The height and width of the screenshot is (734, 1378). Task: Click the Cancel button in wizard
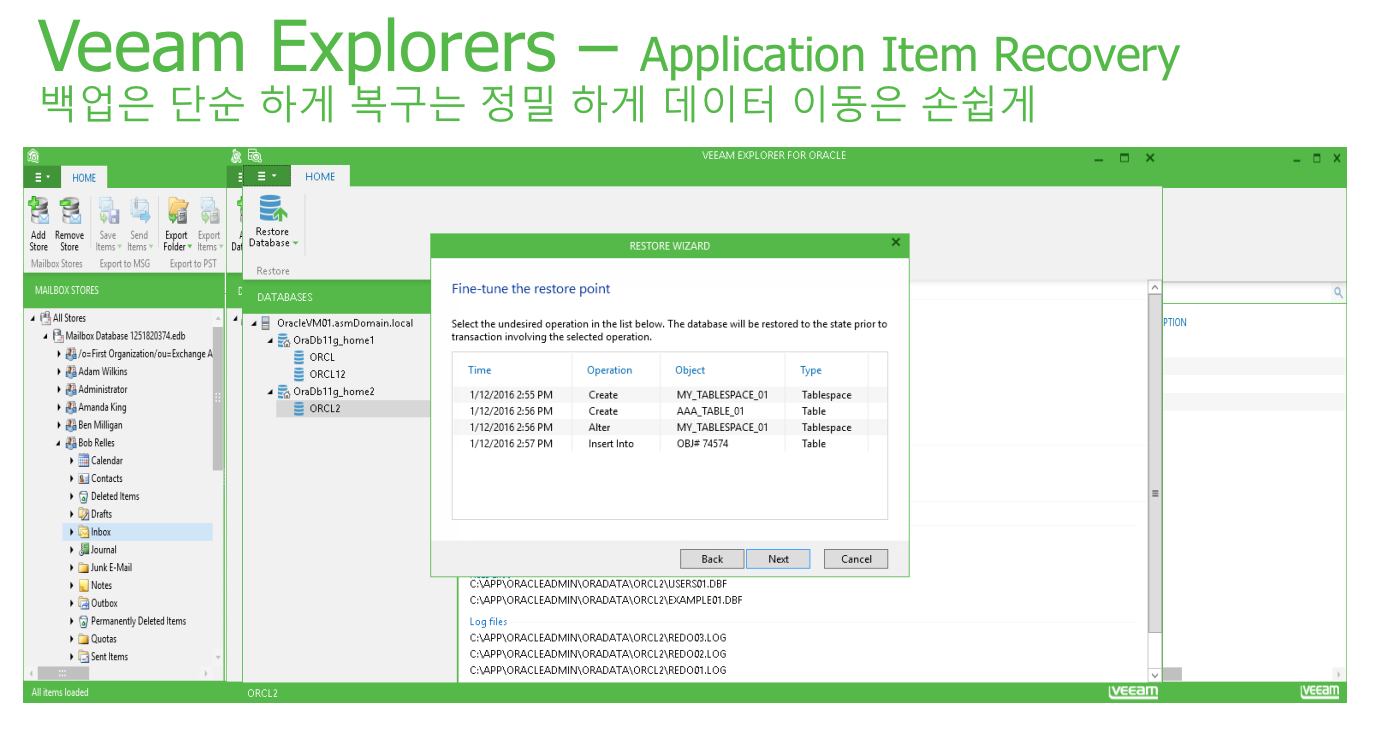point(856,559)
